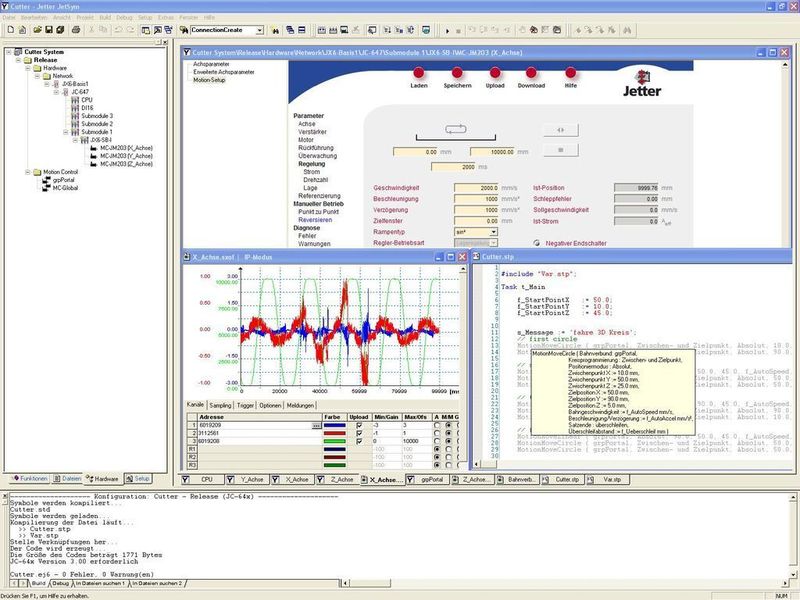The width and height of the screenshot is (800, 600).
Task: Click the red Download circle icon
Action: pos(531,73)
